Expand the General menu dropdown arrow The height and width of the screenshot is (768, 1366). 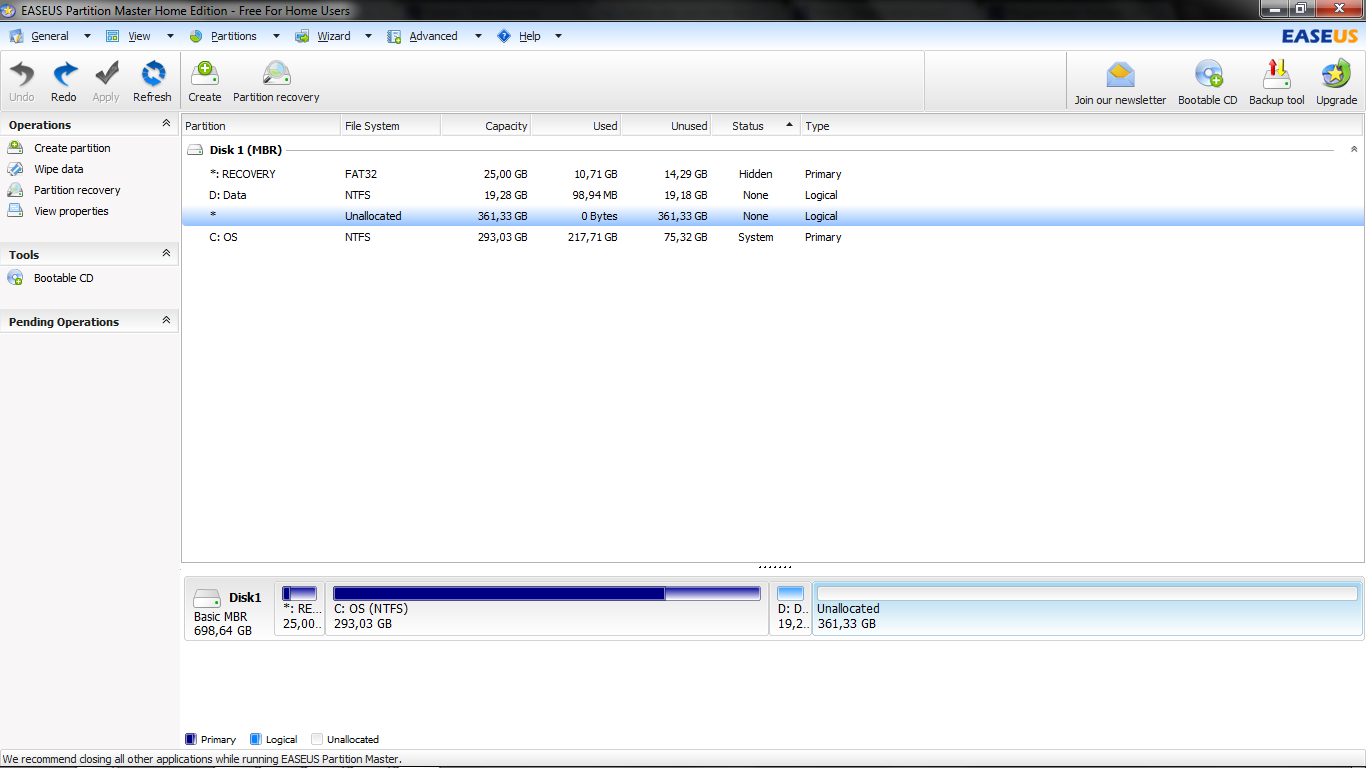pyautogui.click(x=87, y=36)
